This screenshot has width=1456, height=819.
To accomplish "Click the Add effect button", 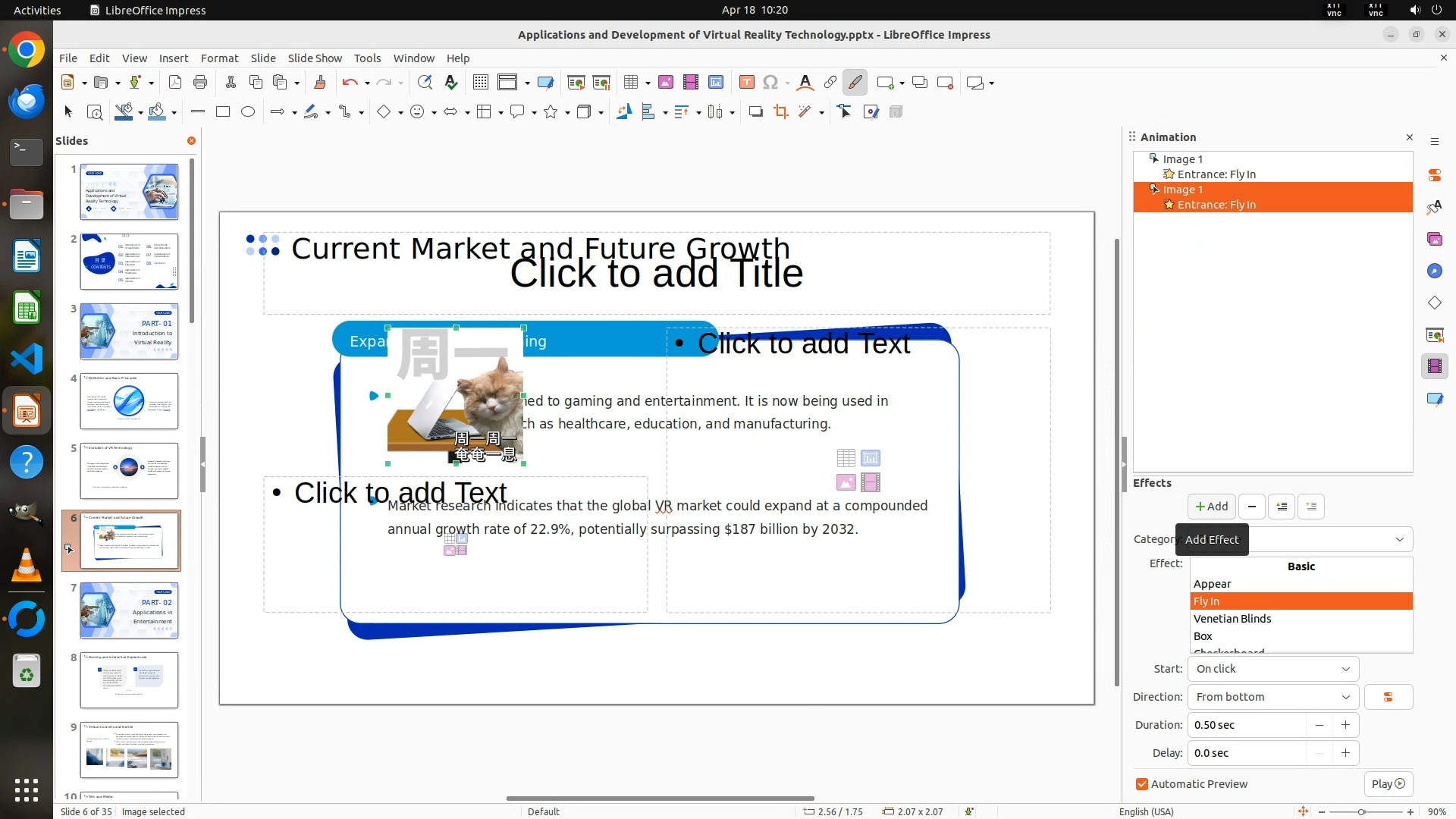I will 1211,507.
